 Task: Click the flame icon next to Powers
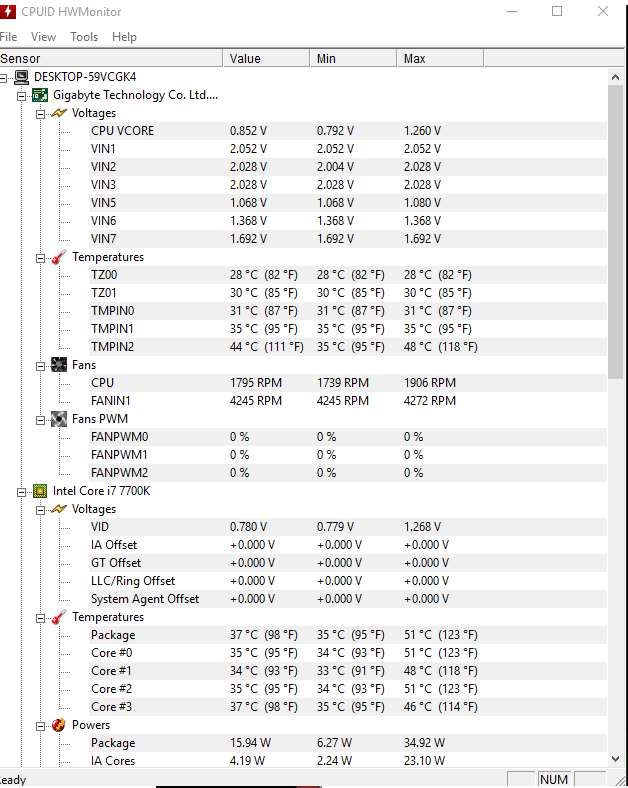pos(59,725)
